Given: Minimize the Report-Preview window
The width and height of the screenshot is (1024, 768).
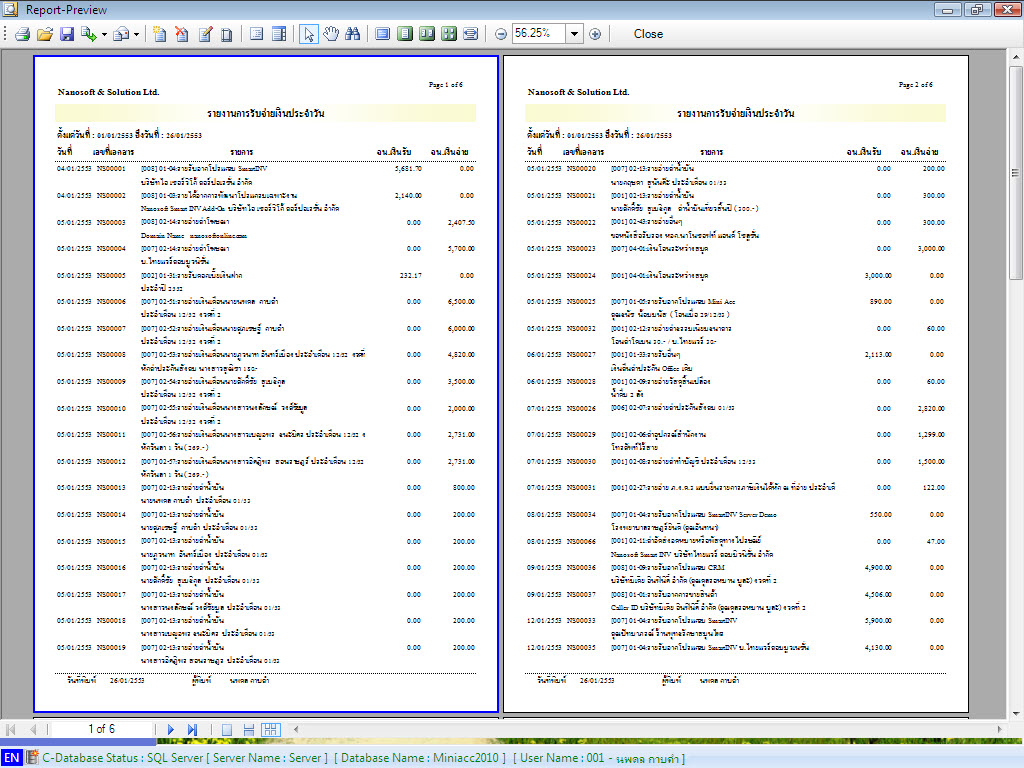Looking at the screenshot, I should 948,10.
